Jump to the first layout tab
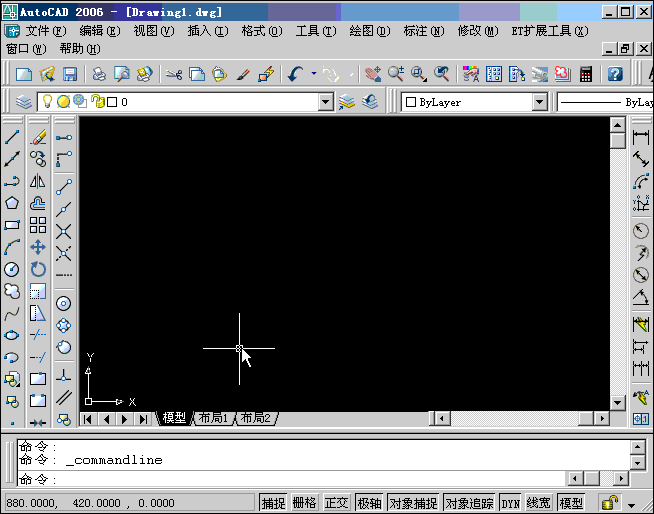Image resolution: width=654 pixels, height=514 pixels. point(88,419)
